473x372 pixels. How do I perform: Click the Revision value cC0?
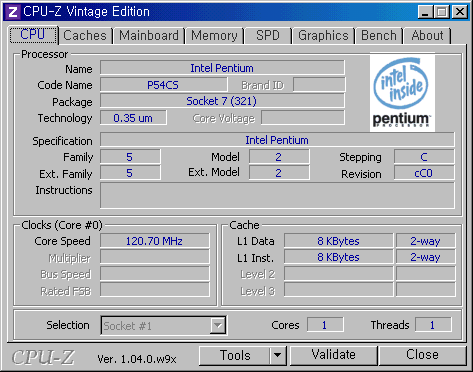tap(424, 173)
